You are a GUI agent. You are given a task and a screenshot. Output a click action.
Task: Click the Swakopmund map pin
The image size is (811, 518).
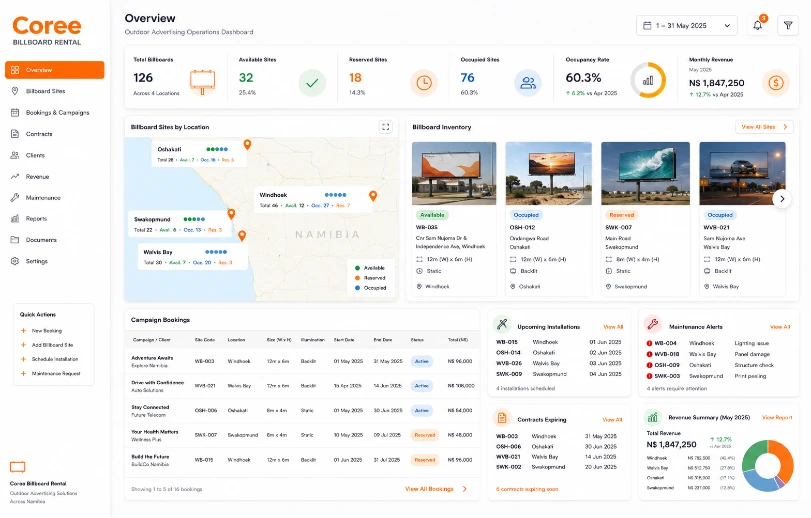(231, 214)
